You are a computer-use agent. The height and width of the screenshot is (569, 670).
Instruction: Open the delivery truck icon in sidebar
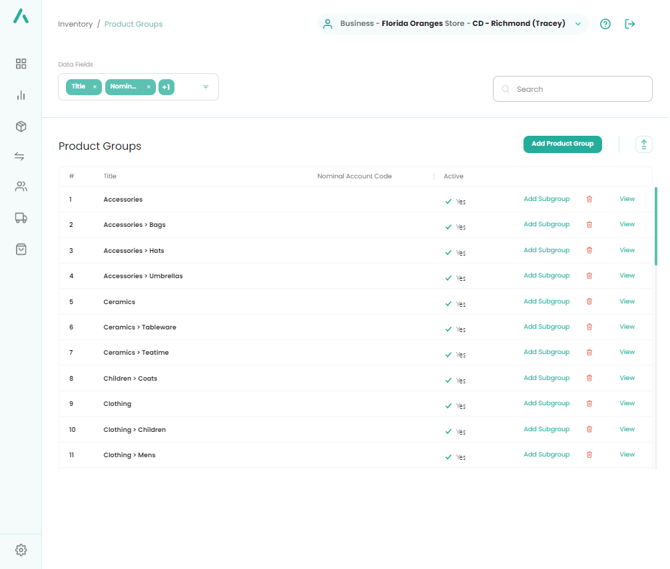[21, 218]
